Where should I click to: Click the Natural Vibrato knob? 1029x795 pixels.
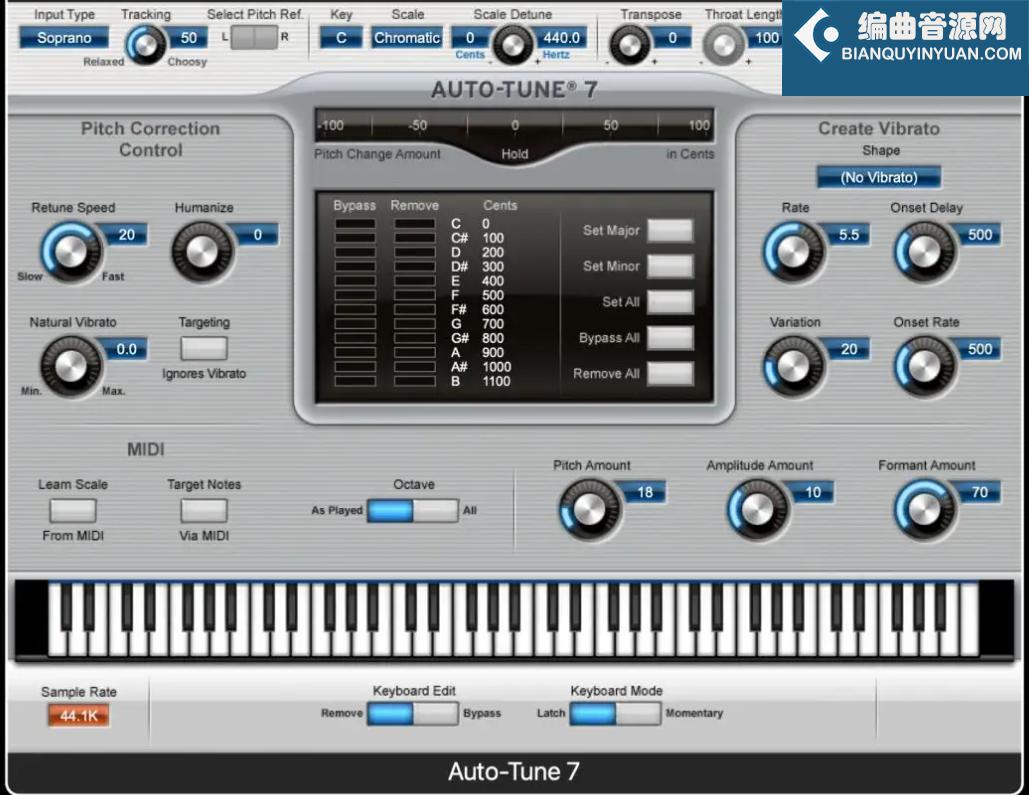pos(71,366)
